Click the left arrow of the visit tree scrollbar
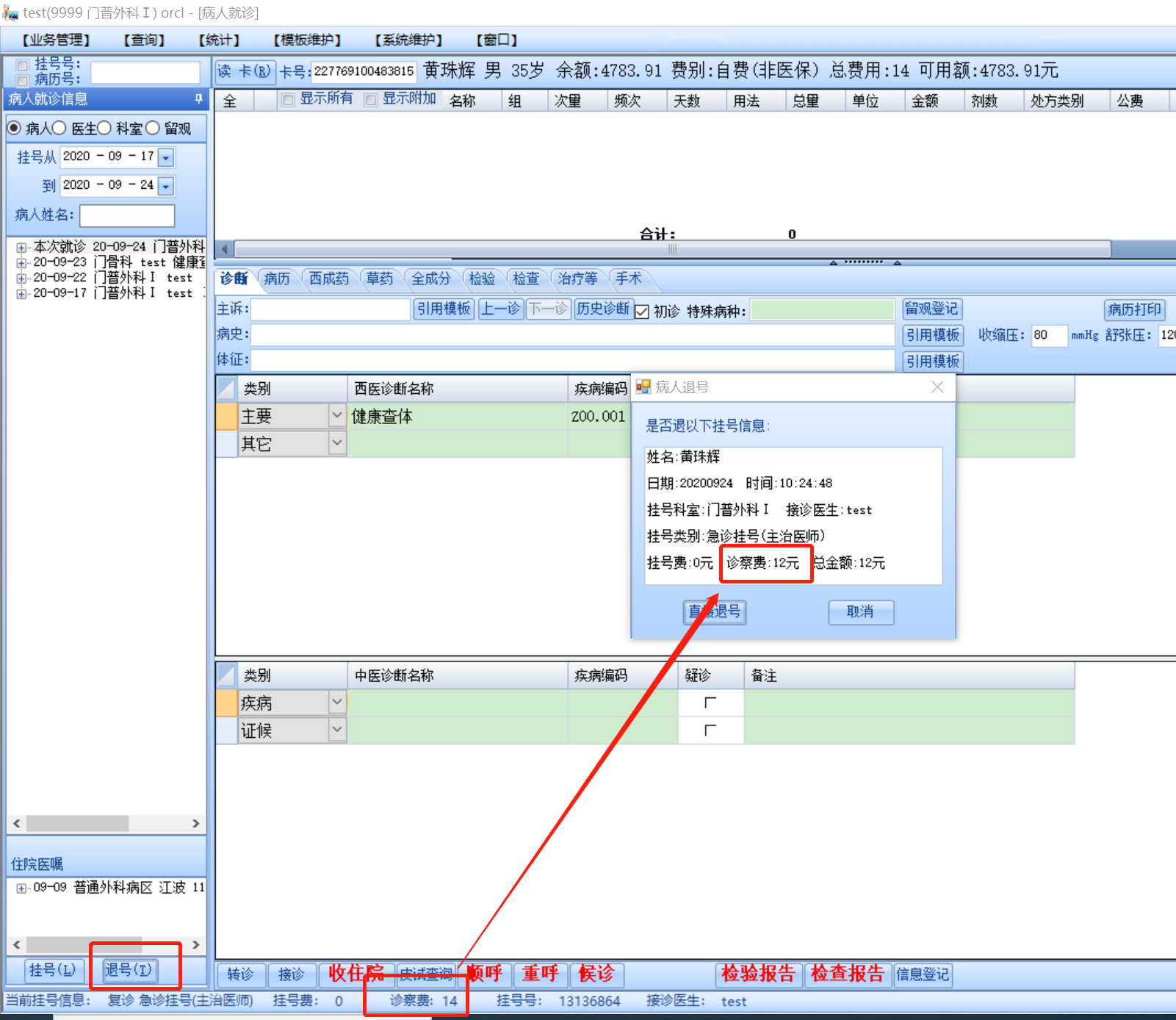This screenshot has width=1176, height=1020. (17, 823)
